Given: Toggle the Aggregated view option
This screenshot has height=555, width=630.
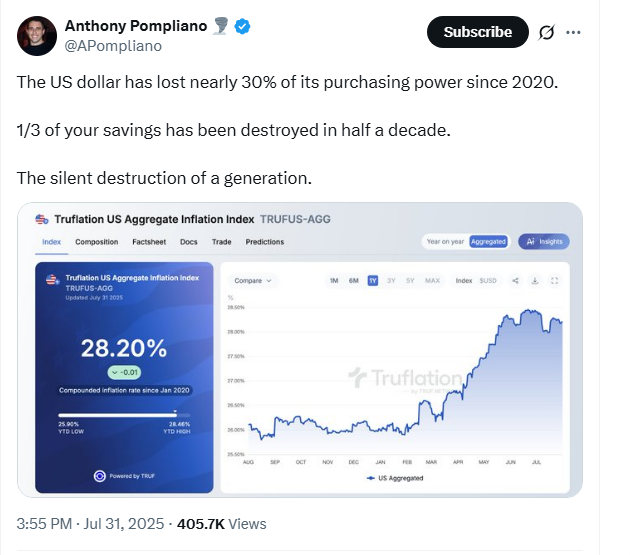Looking at the screenshot, I should click(x=489, y=242).
